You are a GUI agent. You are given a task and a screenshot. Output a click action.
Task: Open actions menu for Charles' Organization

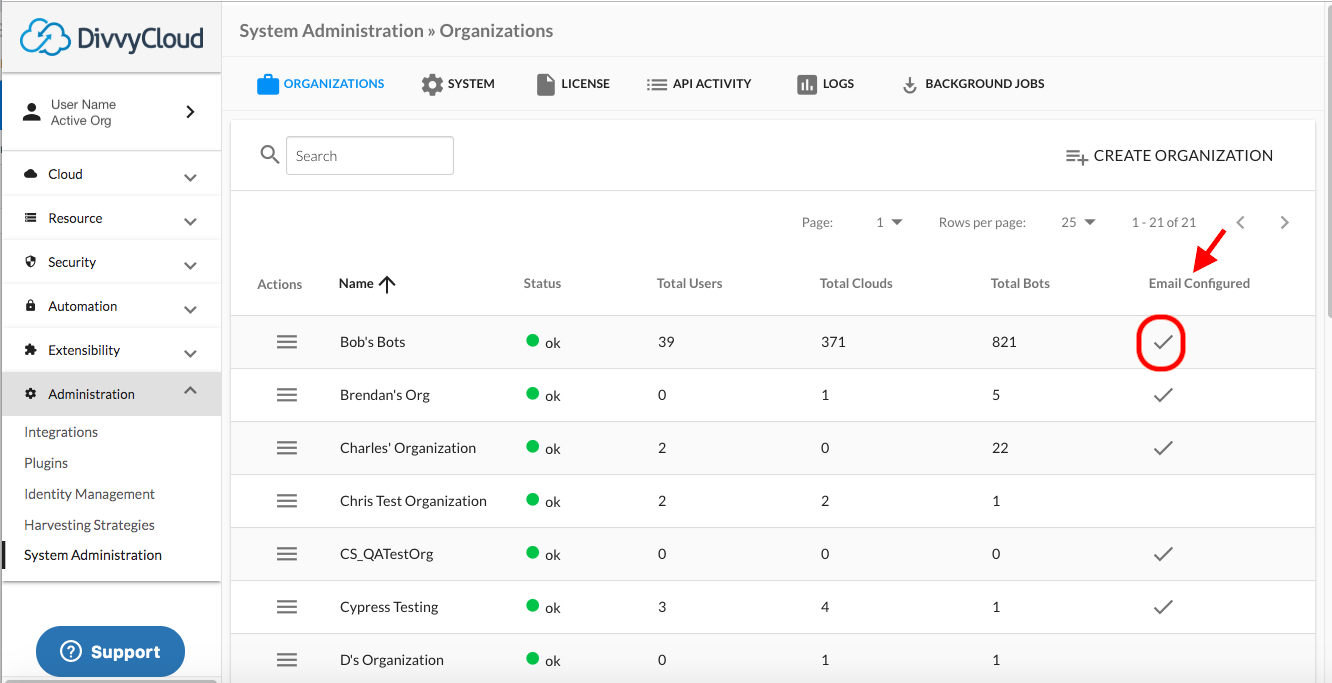(x=287, y=448)
